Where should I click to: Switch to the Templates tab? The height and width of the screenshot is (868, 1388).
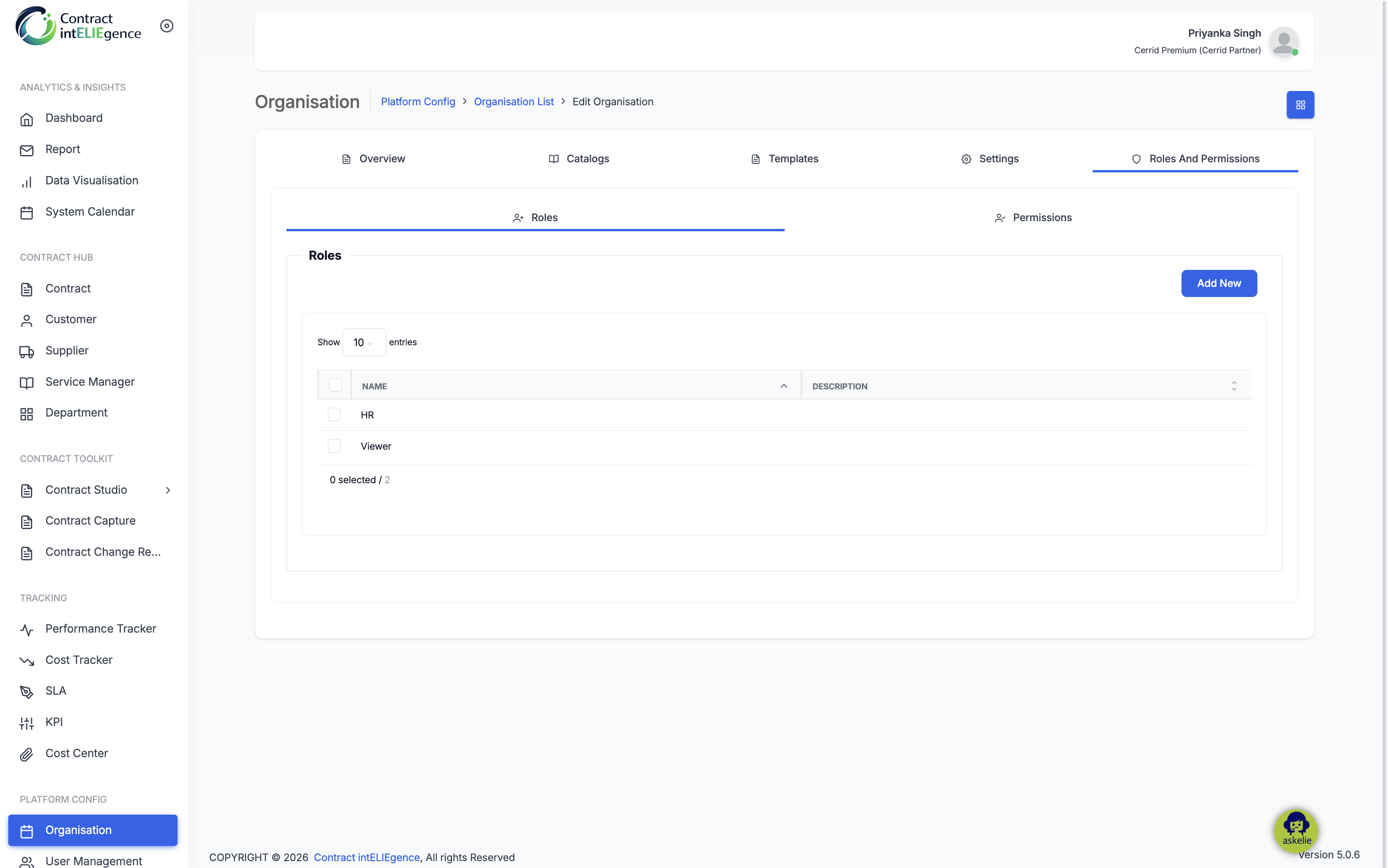tap(785, 159)
